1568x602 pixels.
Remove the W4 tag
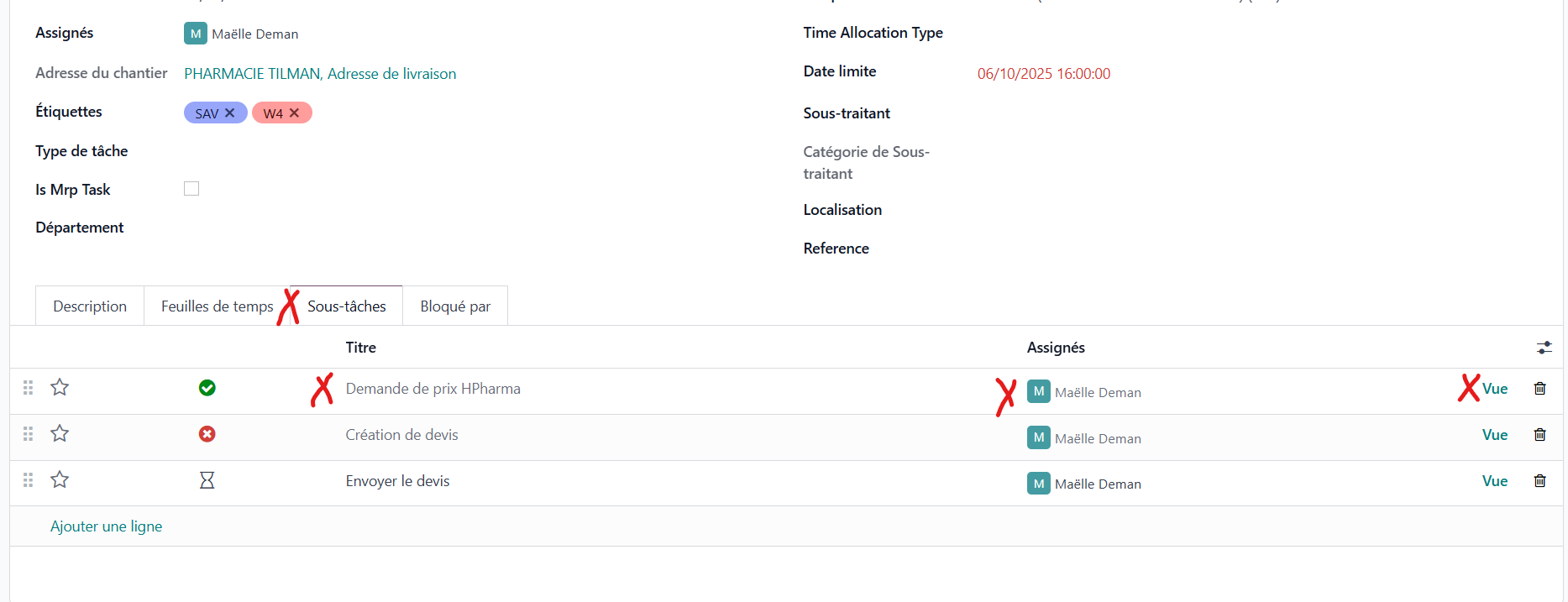coord(295,113)
